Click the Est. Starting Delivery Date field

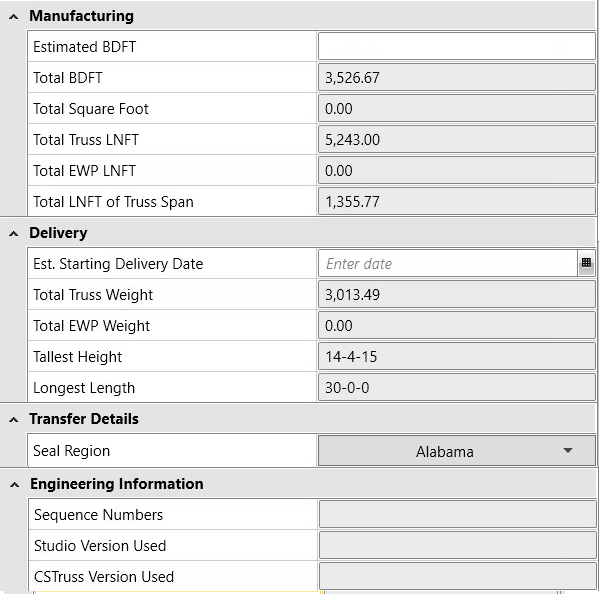click(448, 263)
